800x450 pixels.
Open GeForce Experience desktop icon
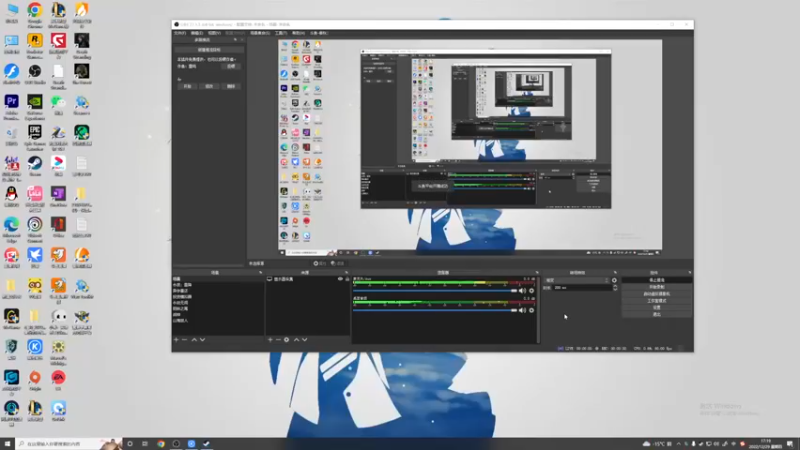coord(35,106)
